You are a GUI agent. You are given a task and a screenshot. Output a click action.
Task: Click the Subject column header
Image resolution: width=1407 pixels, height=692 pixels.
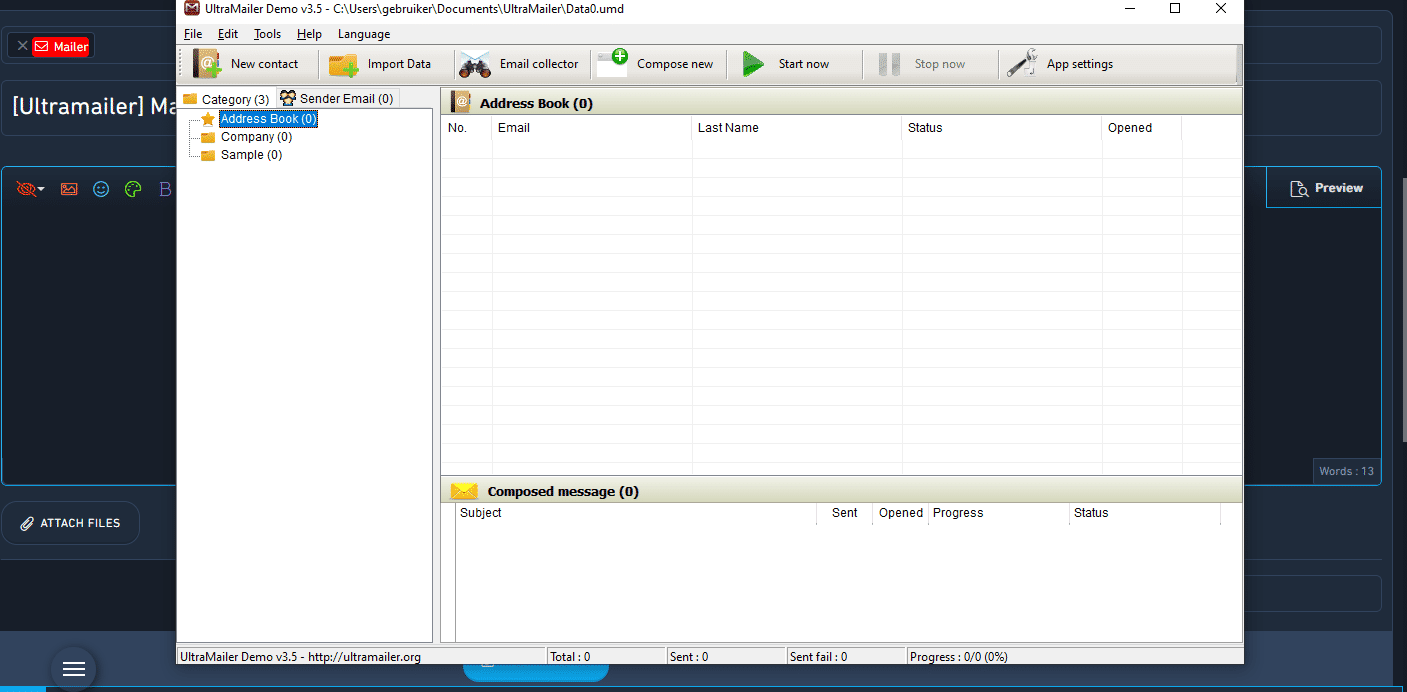(636, 513)
